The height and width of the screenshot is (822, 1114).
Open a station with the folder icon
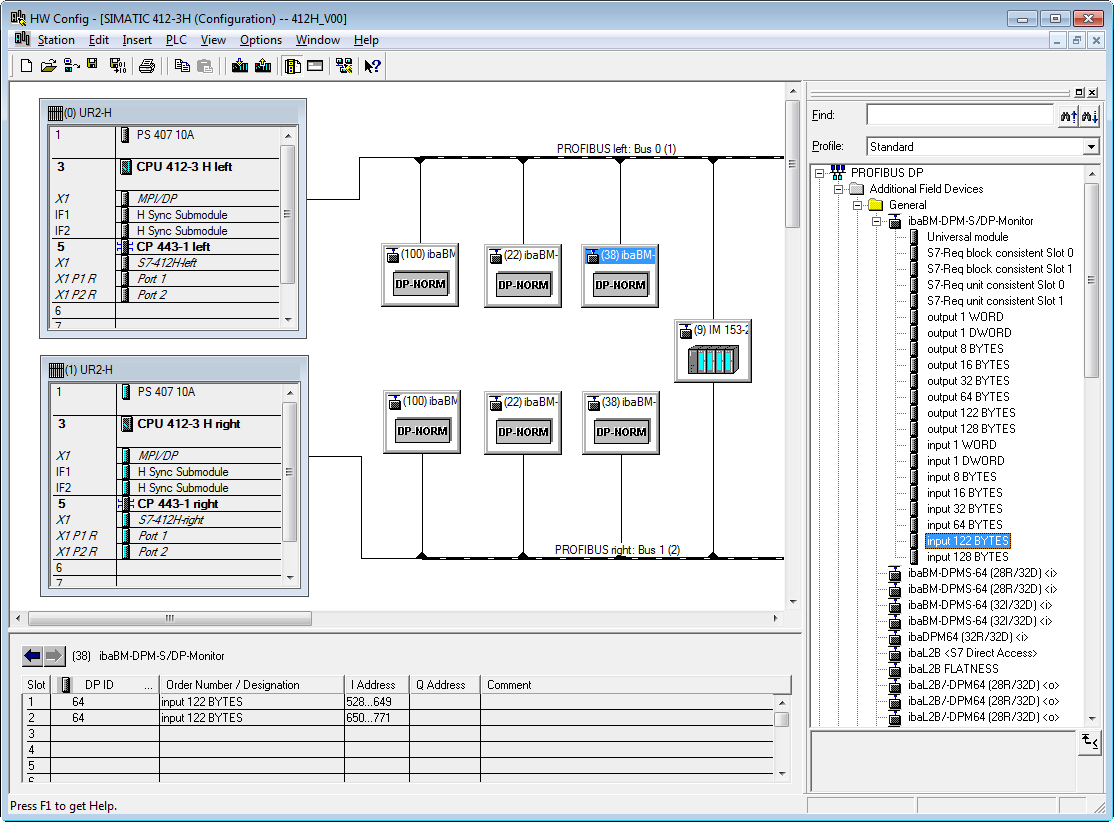(48, 66)
